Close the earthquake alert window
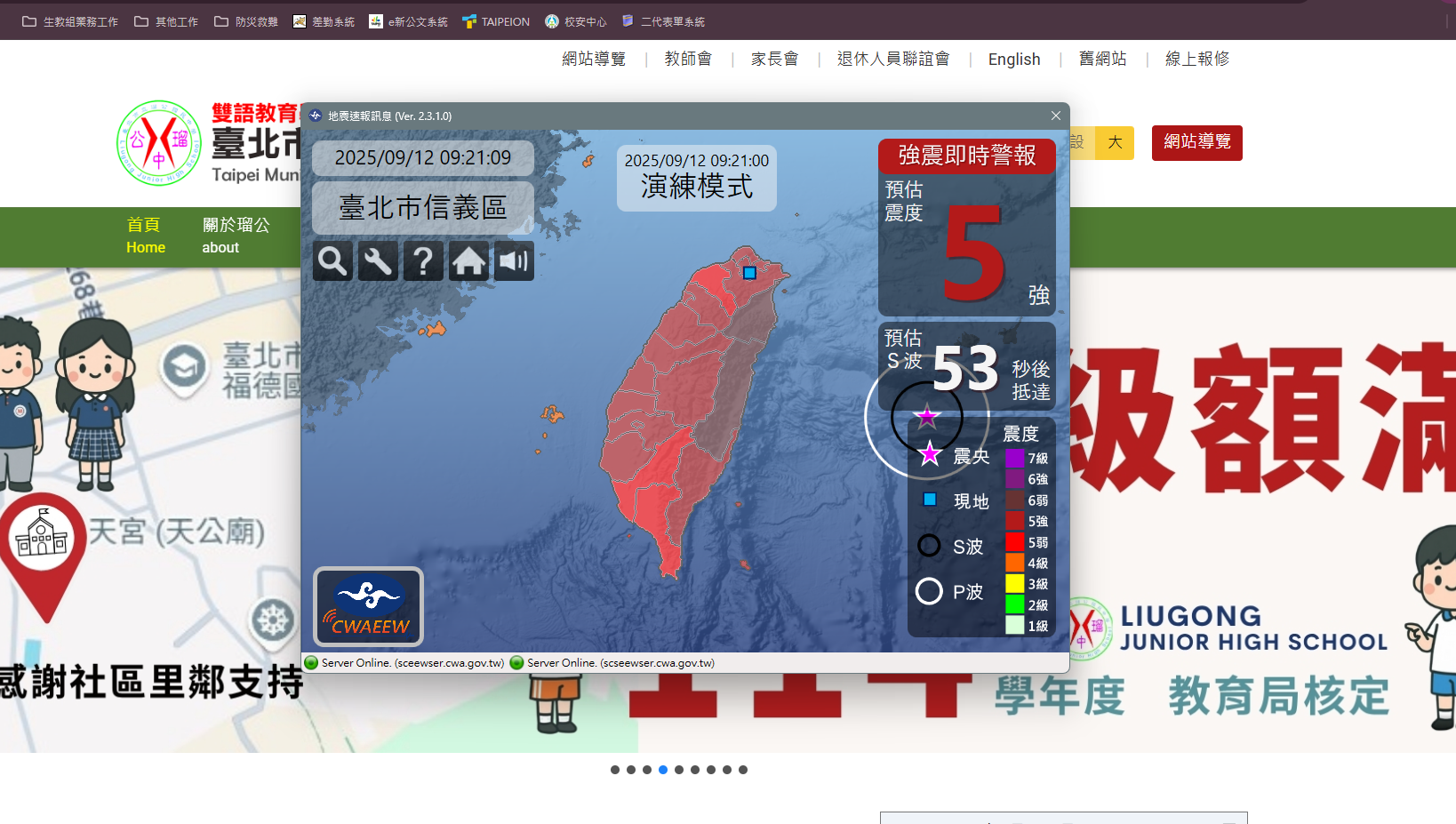This screenshot has width=1456, height=824. coord(1055,116)
